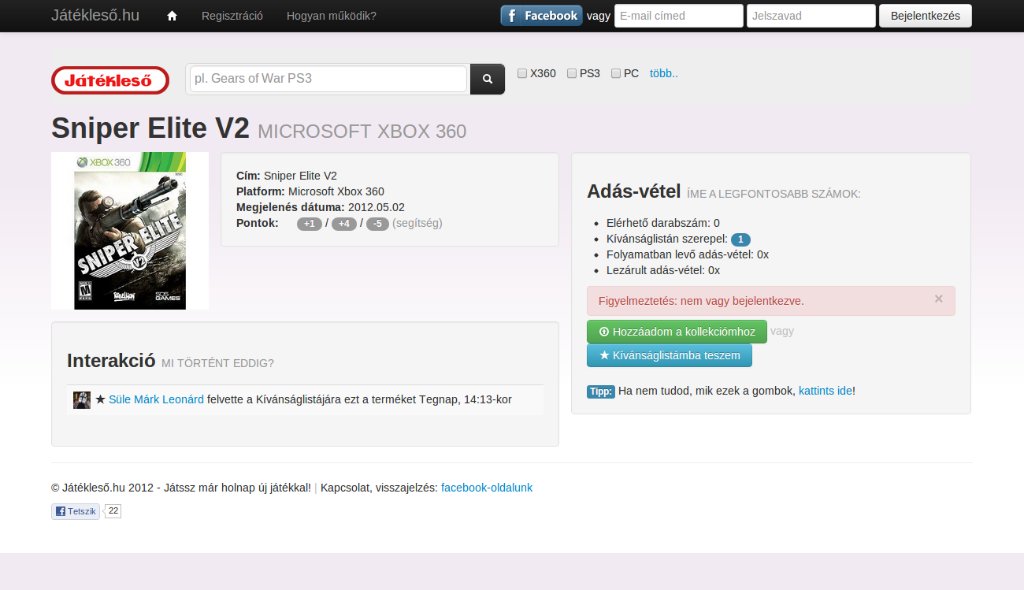Open the Sniper Elite V2 cover image
The height and width of the screenshot is (590, 1024).
[x=130, y=231]
